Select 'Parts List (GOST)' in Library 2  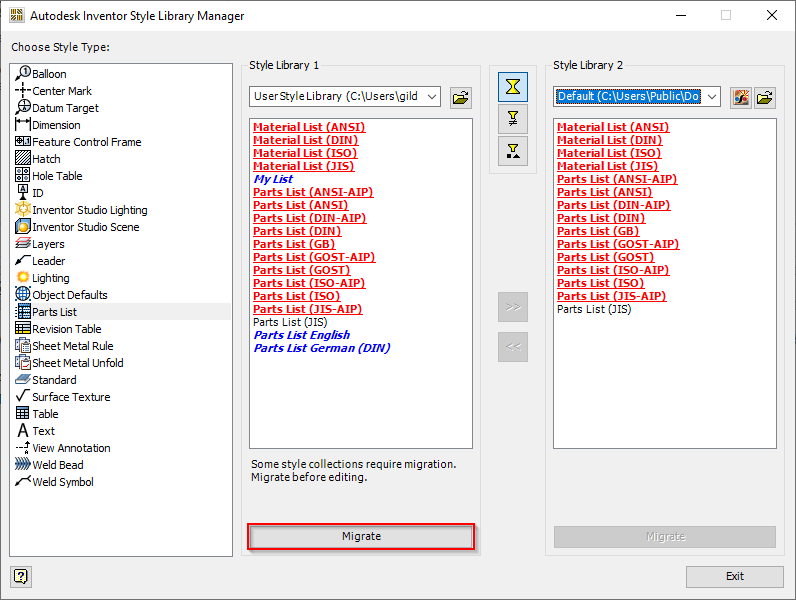pos(605,257)
